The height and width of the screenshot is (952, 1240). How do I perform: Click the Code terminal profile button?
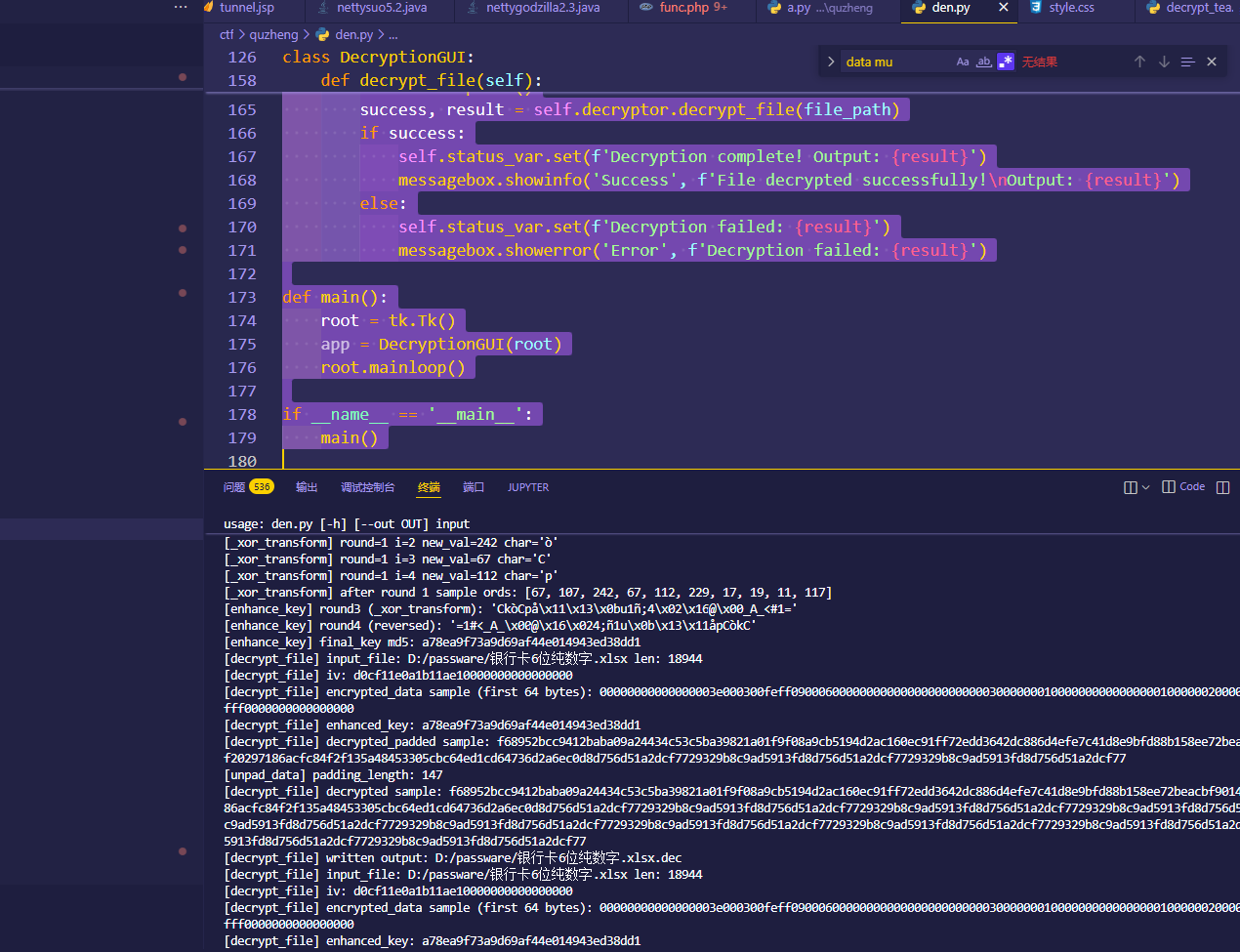pos(1183,487)
